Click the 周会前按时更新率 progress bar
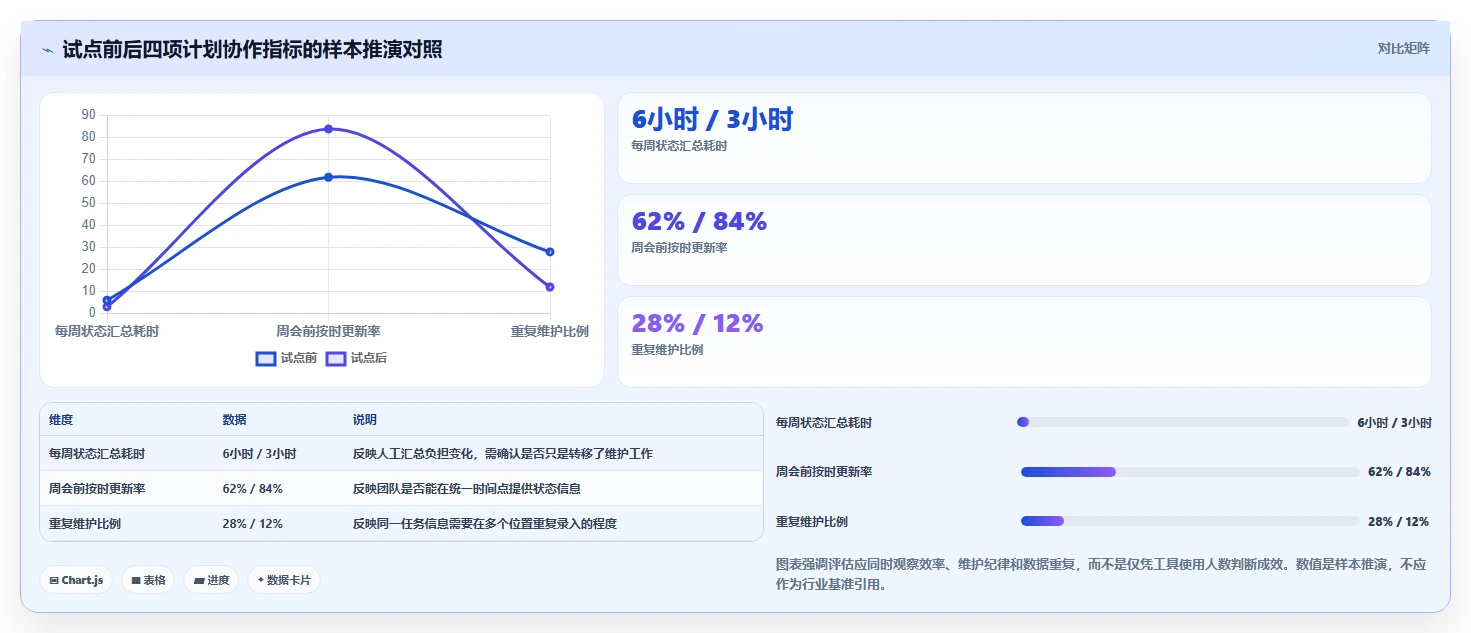Viewport: 1471px width, 633px height. [x=1190, y=472]
